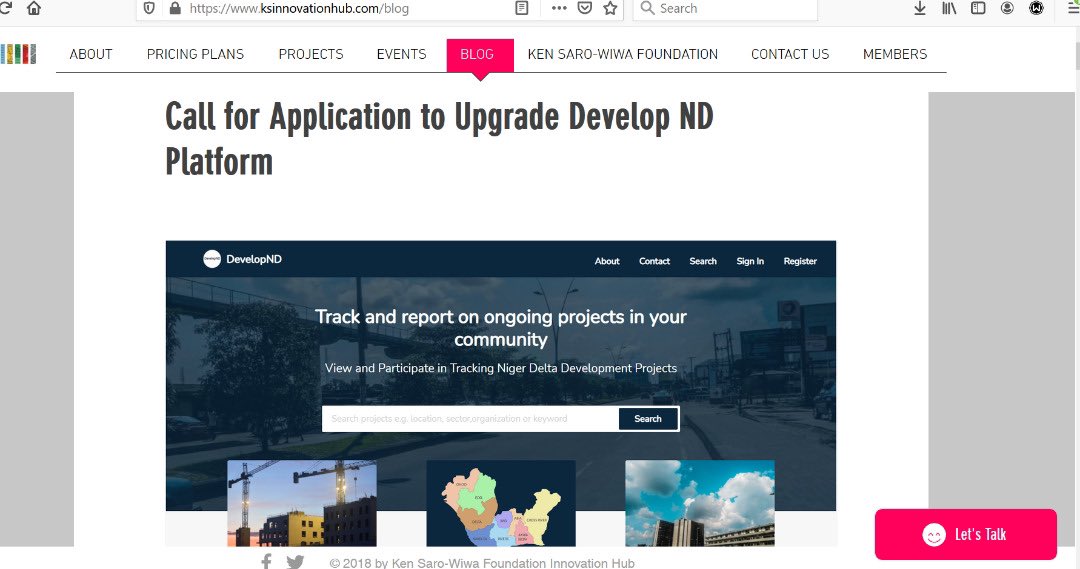Screen dimensions: 1080x569
Task: Click the 2018 copyright footer text
Action: pos(482,563)
